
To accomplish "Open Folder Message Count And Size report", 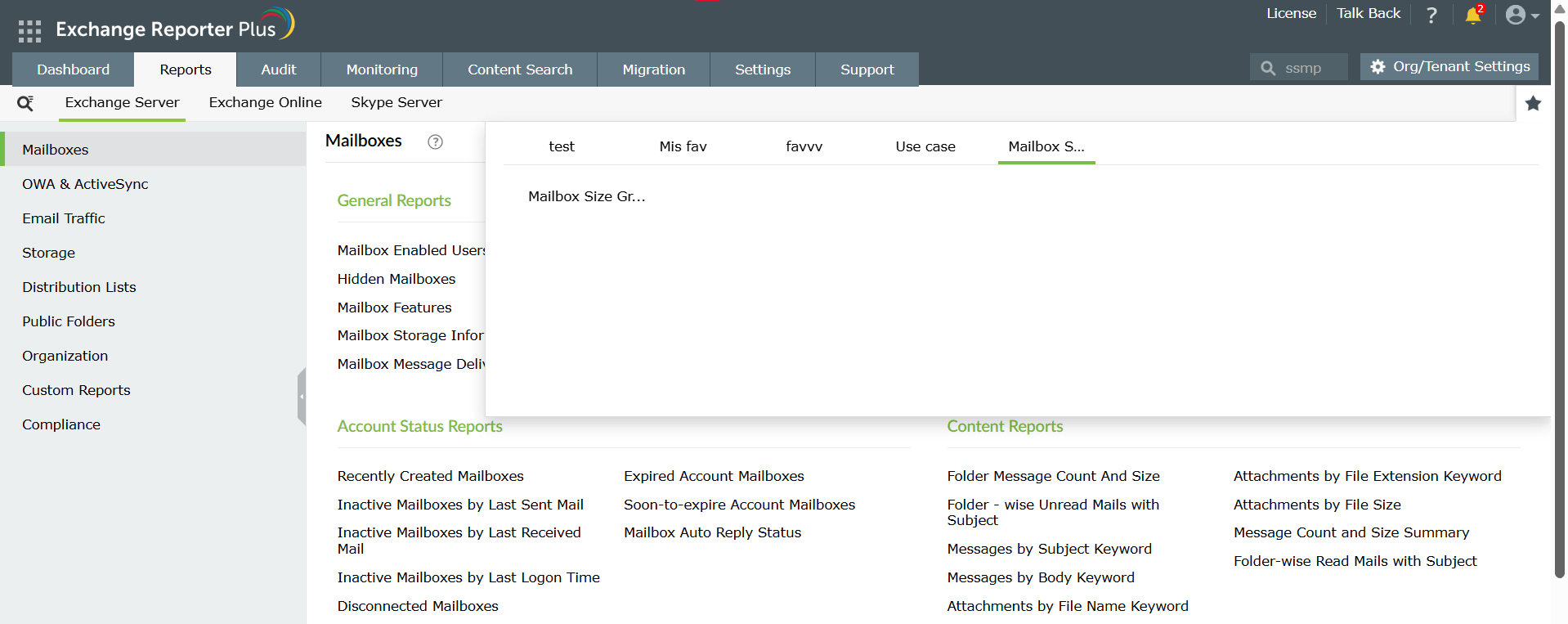I will pyautogui.click(x=1053, y=476).
